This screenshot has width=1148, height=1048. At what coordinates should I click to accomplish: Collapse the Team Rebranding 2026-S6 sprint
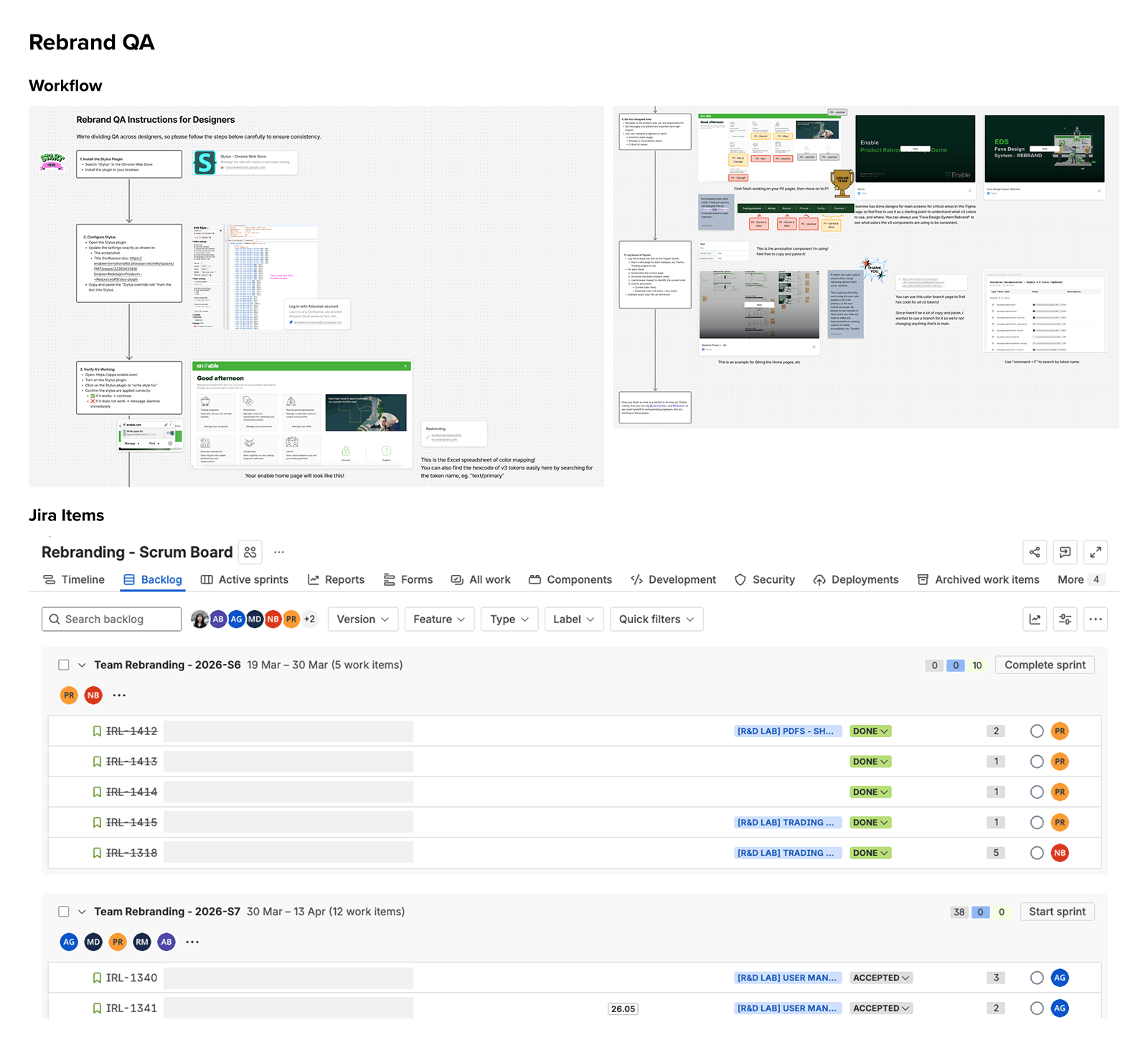coord(82,665)
